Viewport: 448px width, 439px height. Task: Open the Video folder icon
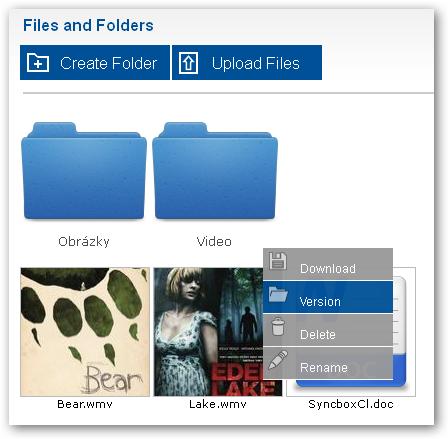pos(215,171)
